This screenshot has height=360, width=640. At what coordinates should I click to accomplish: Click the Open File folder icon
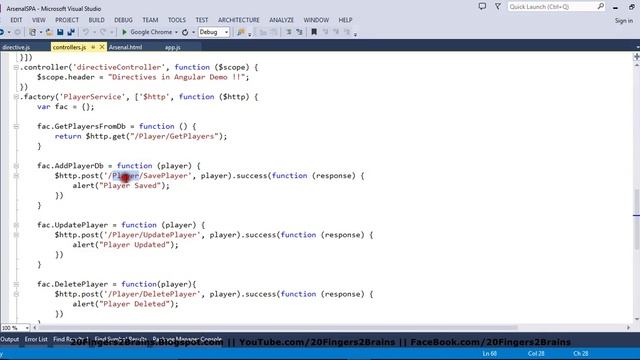(49, 32)
